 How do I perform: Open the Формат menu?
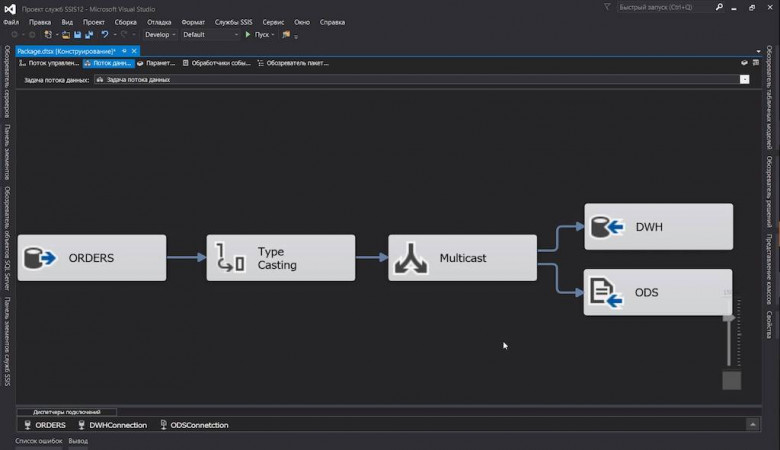193,22
